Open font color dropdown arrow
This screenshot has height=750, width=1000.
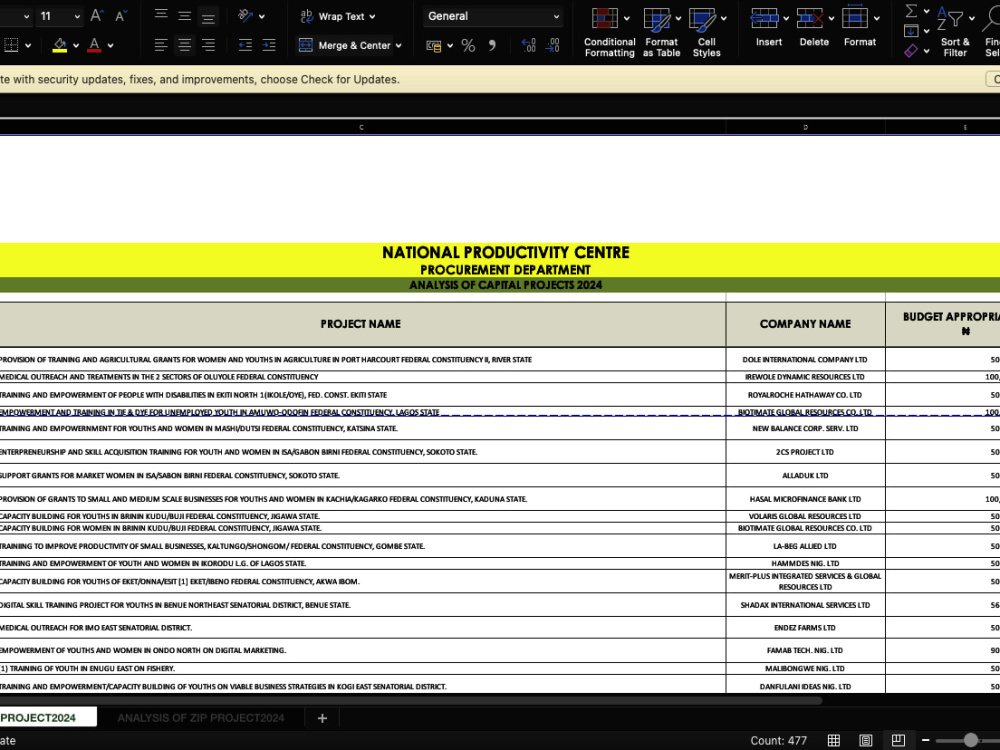[110, 45]
